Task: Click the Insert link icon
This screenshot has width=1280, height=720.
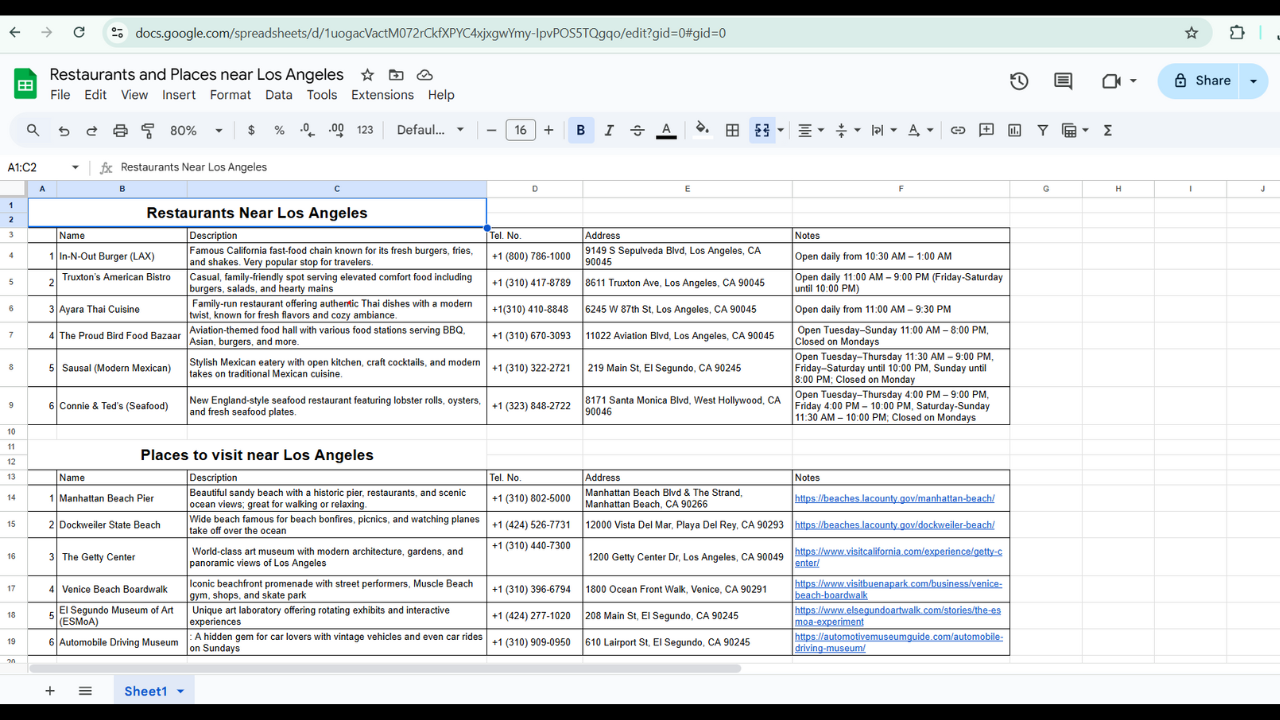Action: point(958,130)
